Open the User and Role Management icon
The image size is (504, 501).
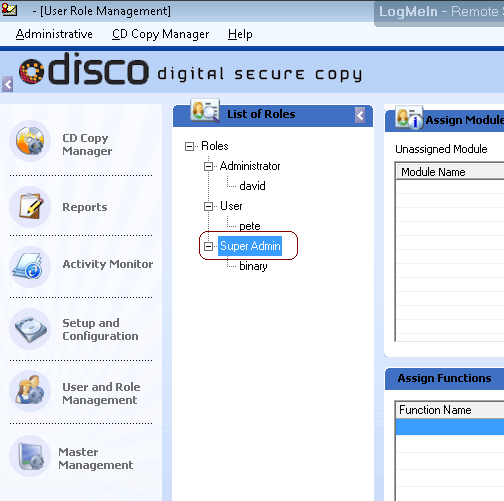(x=30, y=391)
